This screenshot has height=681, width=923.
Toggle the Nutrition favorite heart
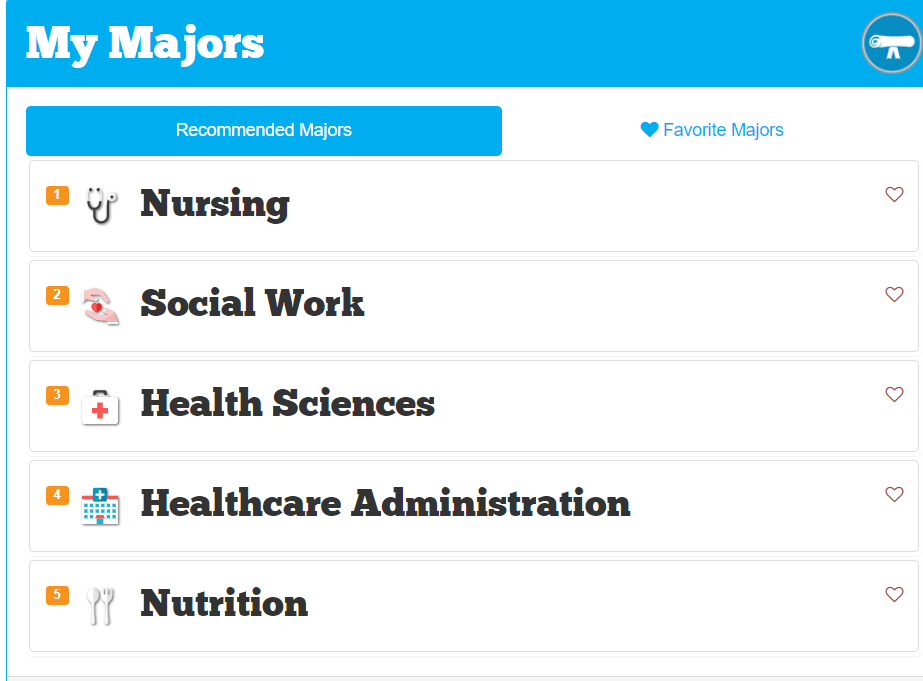[894, 594]
